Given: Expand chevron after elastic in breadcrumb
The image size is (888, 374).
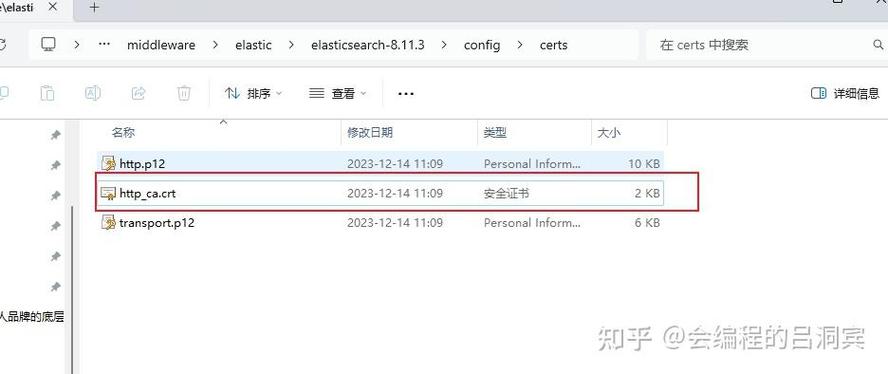Looking at the screenshot, I should pyautogui.click(x=291, y=45).
